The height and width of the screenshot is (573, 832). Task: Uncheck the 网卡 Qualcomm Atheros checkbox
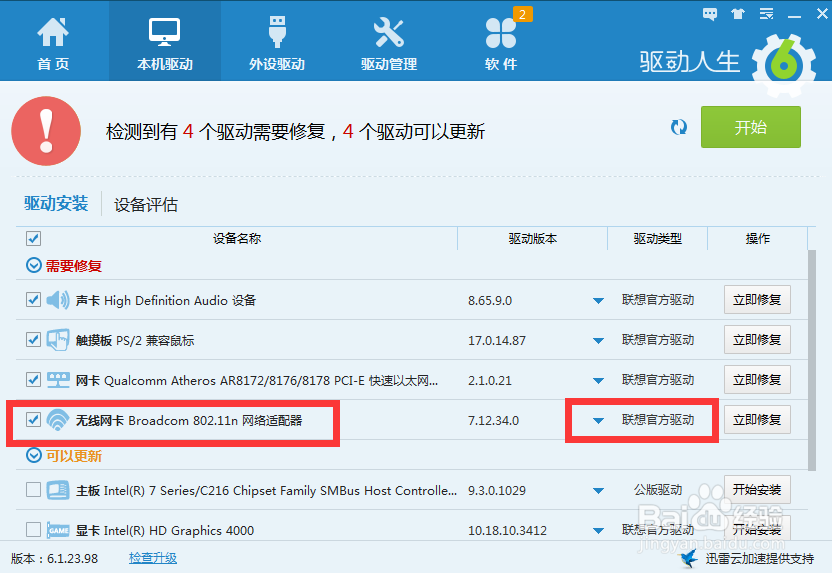(33, 380)
